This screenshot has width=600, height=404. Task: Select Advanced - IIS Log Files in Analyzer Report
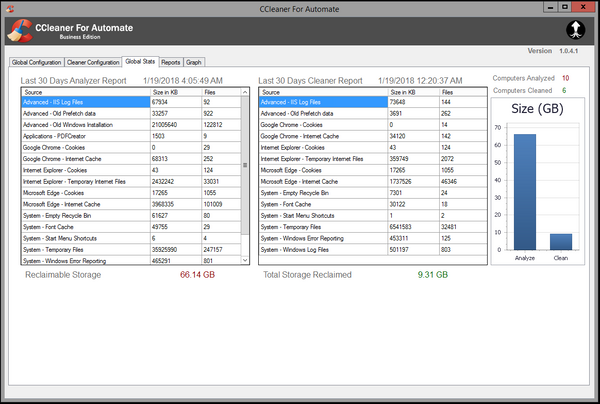tap(131, 102)
